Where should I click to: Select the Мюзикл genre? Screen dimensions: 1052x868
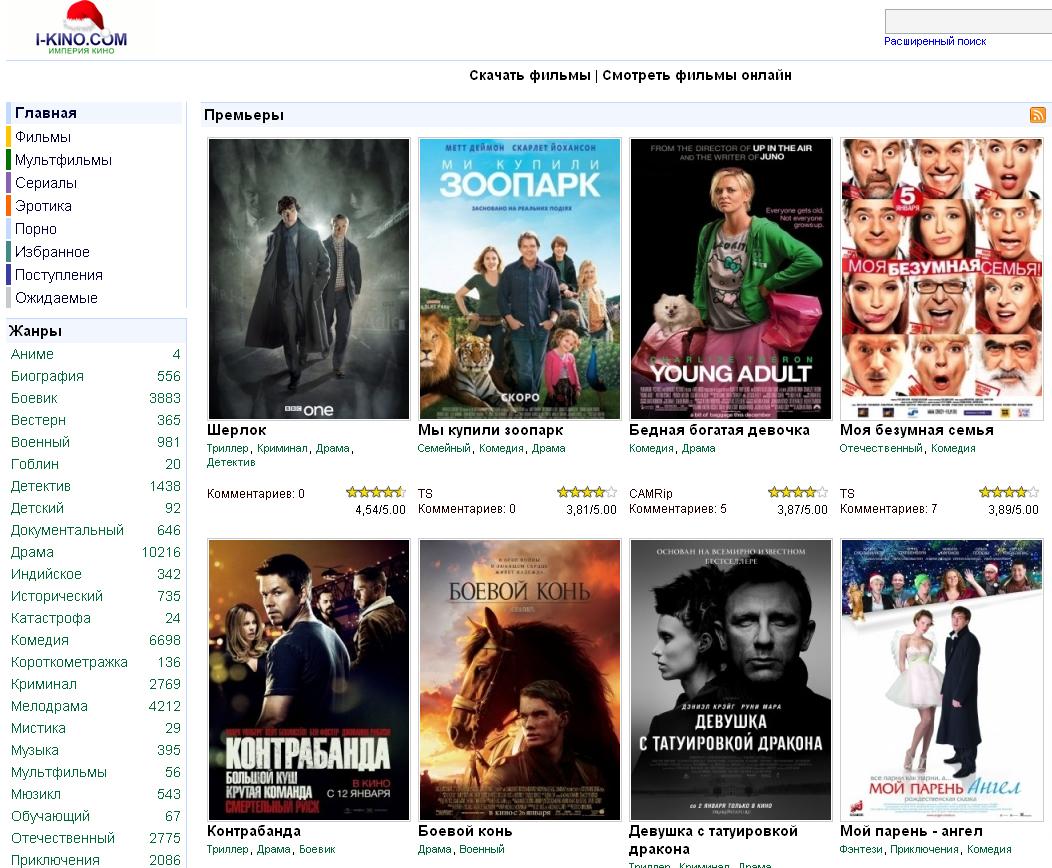(x=36, y=794)
